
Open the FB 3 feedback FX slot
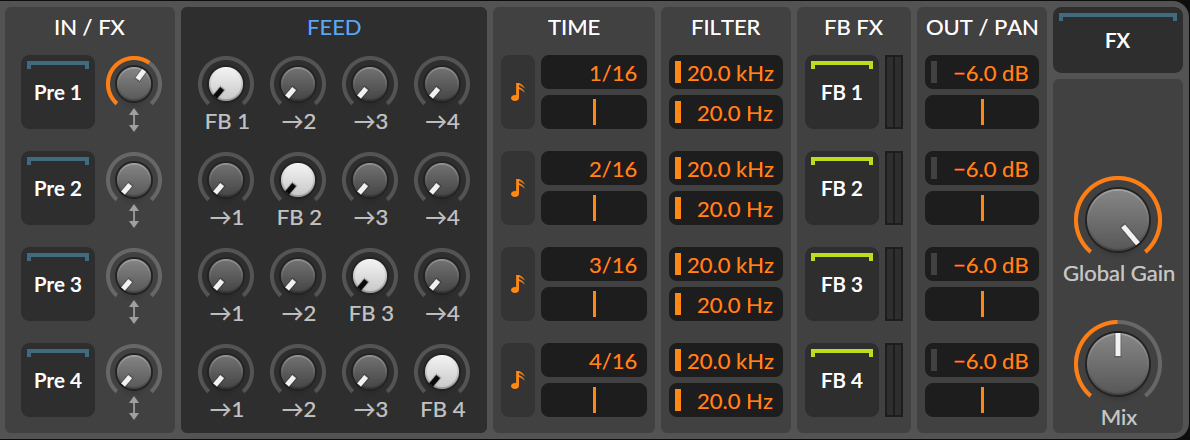(x=842, y=284)
